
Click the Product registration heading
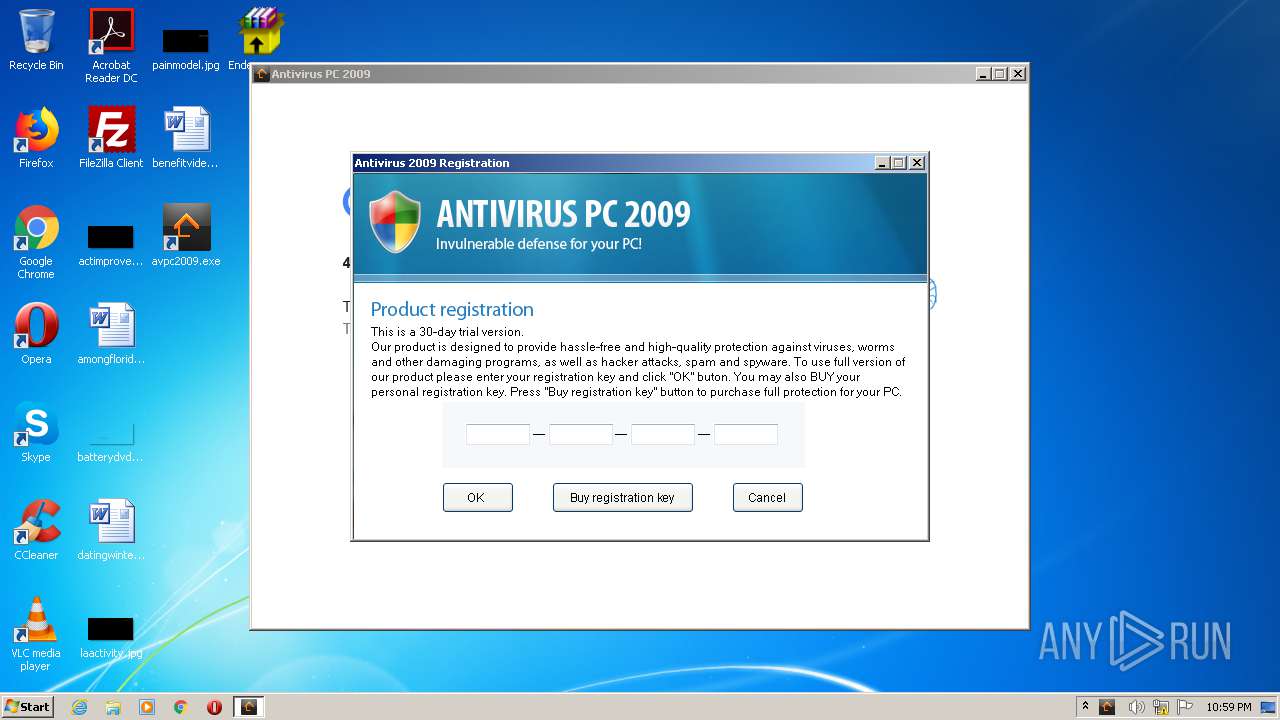(452, 309)
